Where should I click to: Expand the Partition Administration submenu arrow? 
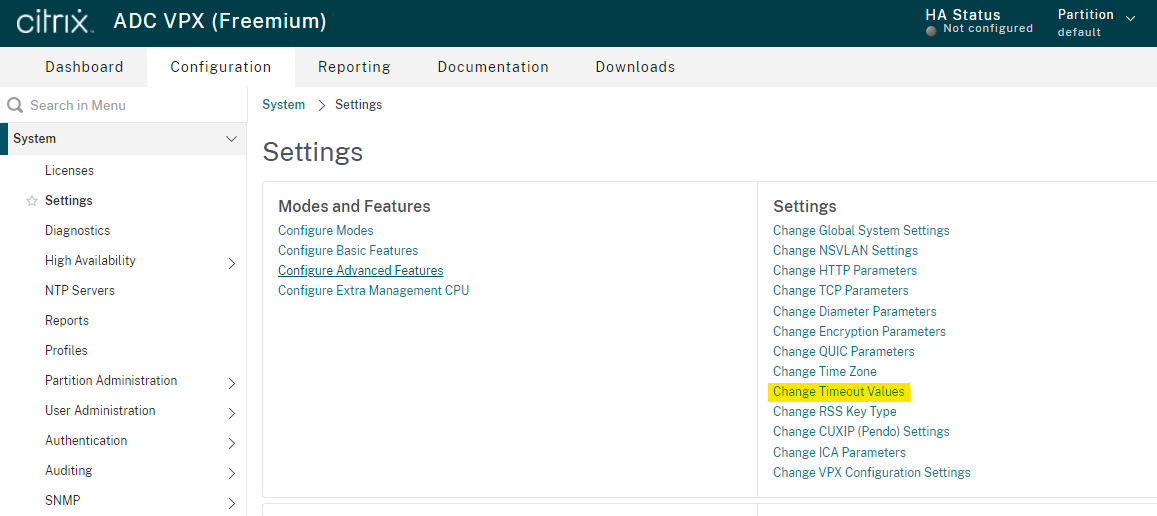[232, 383]
